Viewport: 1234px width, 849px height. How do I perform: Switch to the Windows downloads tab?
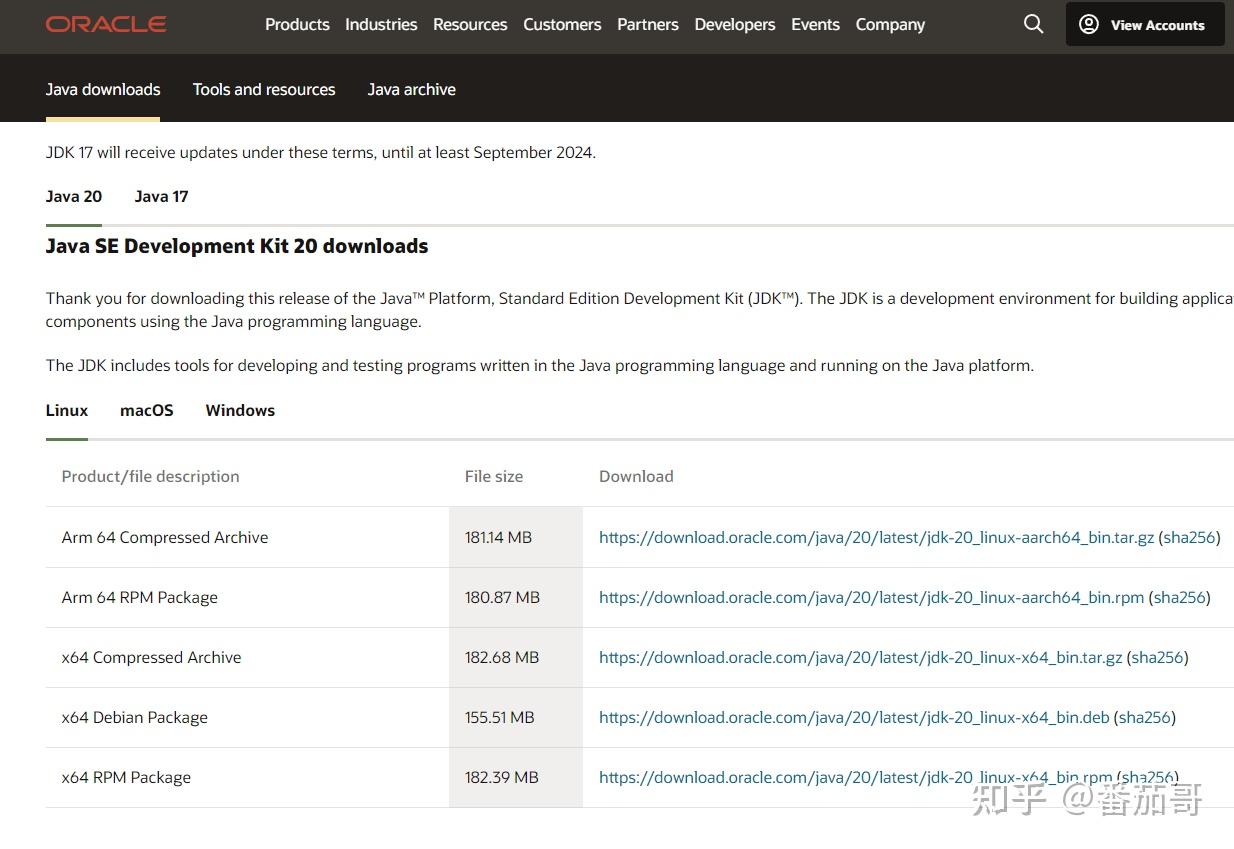click(240, 410)
